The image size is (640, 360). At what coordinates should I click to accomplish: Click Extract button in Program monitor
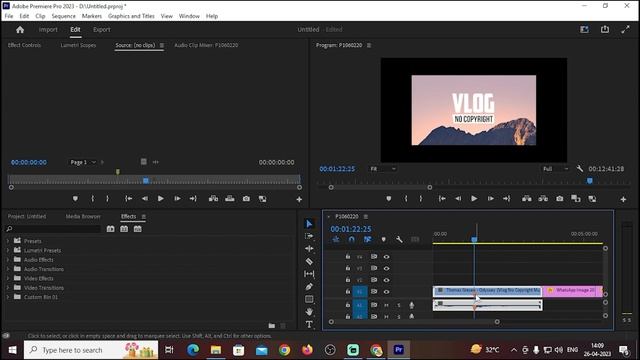543,199
